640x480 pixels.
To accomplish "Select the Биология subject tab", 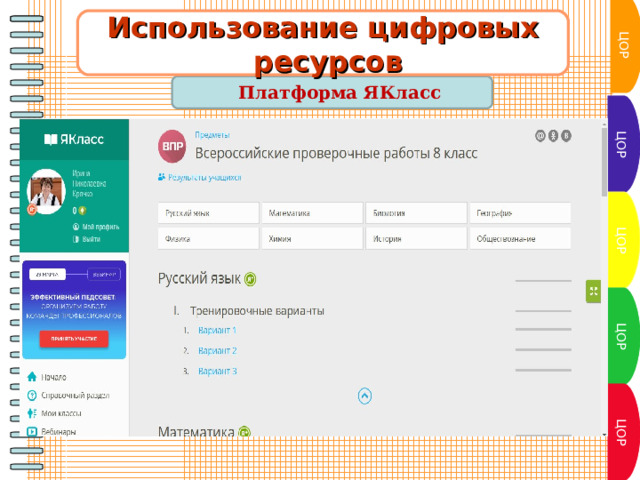I will tap(416, 213).
